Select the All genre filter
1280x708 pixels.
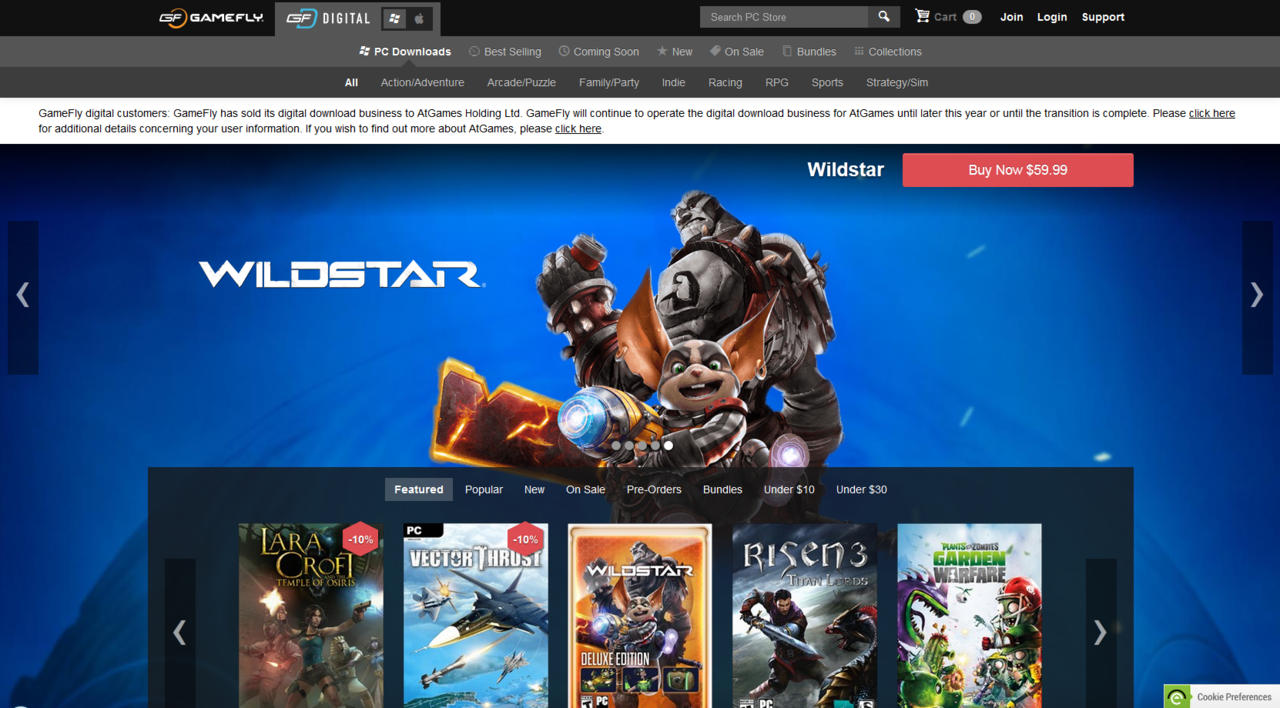pyautogui.click(x=351, y=83)
